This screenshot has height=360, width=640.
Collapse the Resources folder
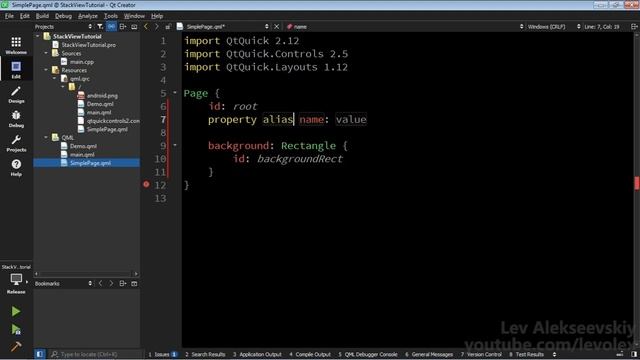click(x=46, y=70)
